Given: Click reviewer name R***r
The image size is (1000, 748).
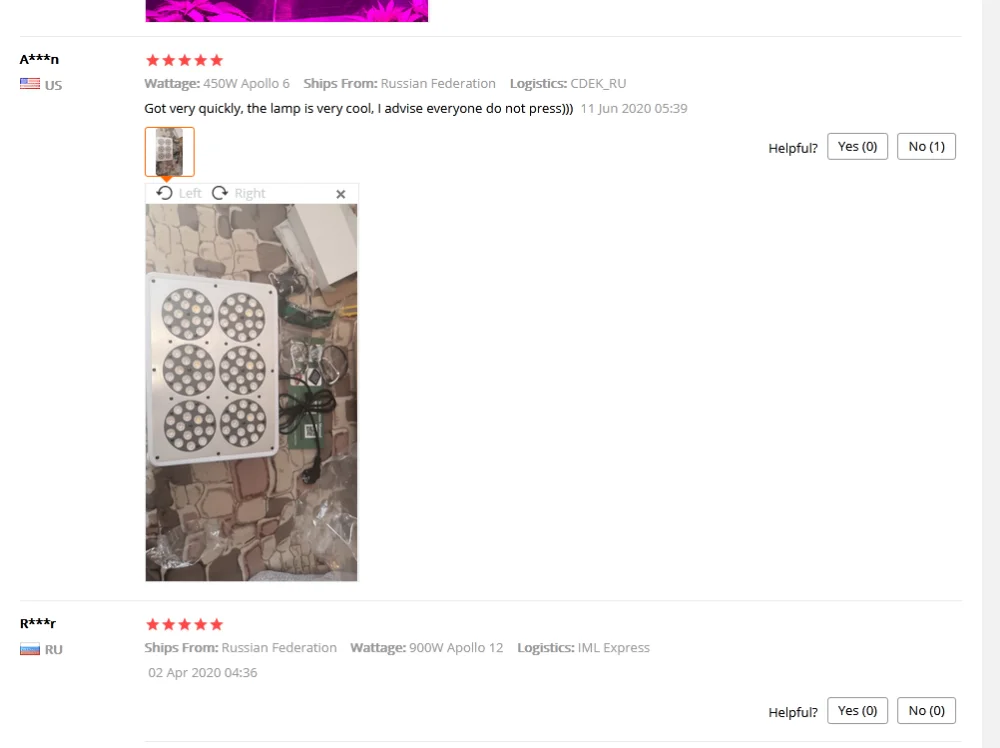Looking at the screenshot, I should [38, 623].
